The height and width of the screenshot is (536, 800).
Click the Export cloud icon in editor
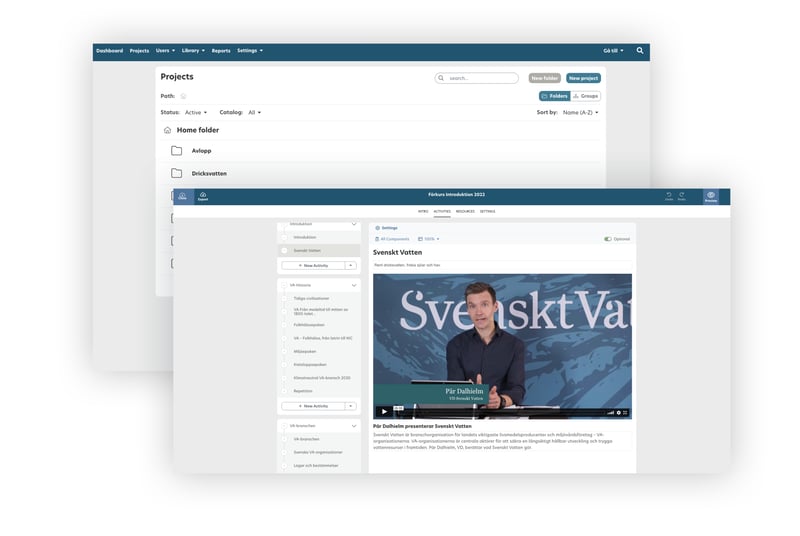point(203,196)
